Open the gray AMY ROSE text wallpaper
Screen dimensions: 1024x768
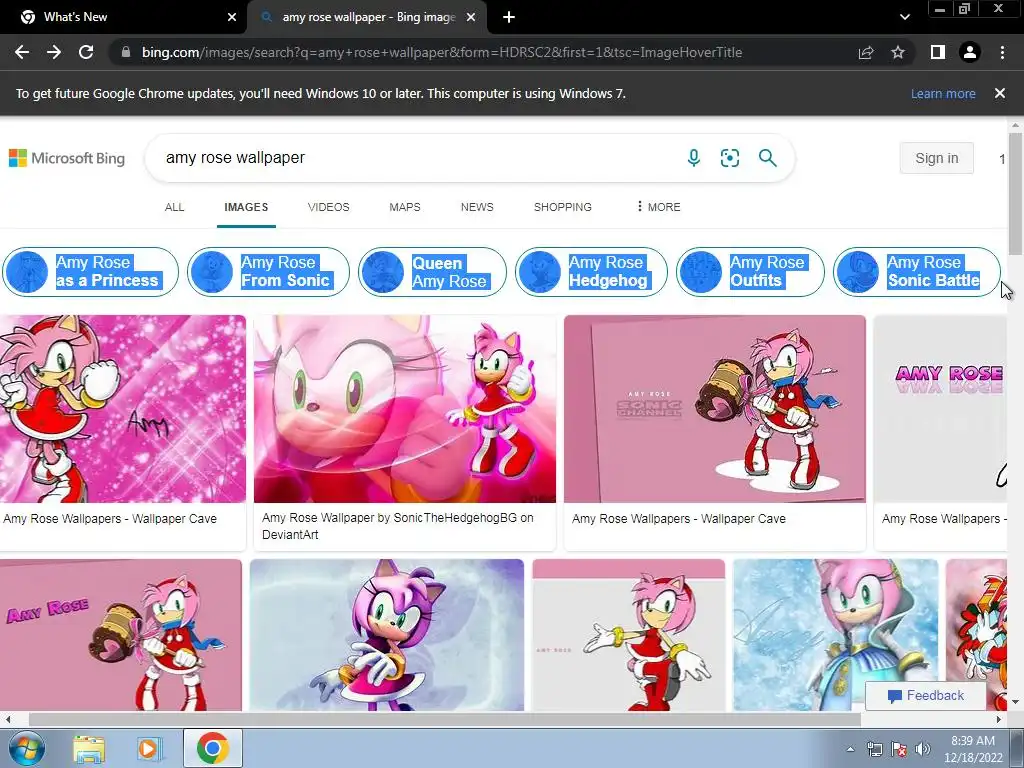(940, 409)
